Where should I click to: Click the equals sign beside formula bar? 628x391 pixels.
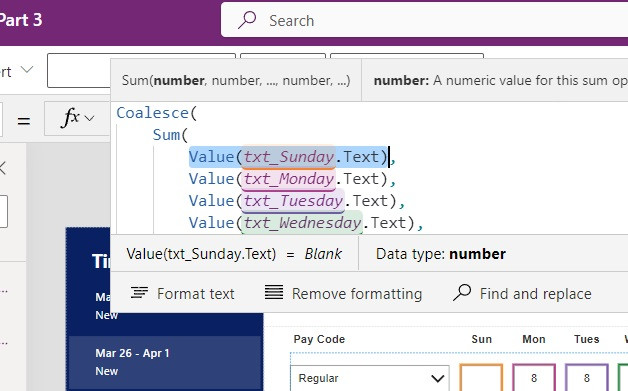click(x=24, y=121)
